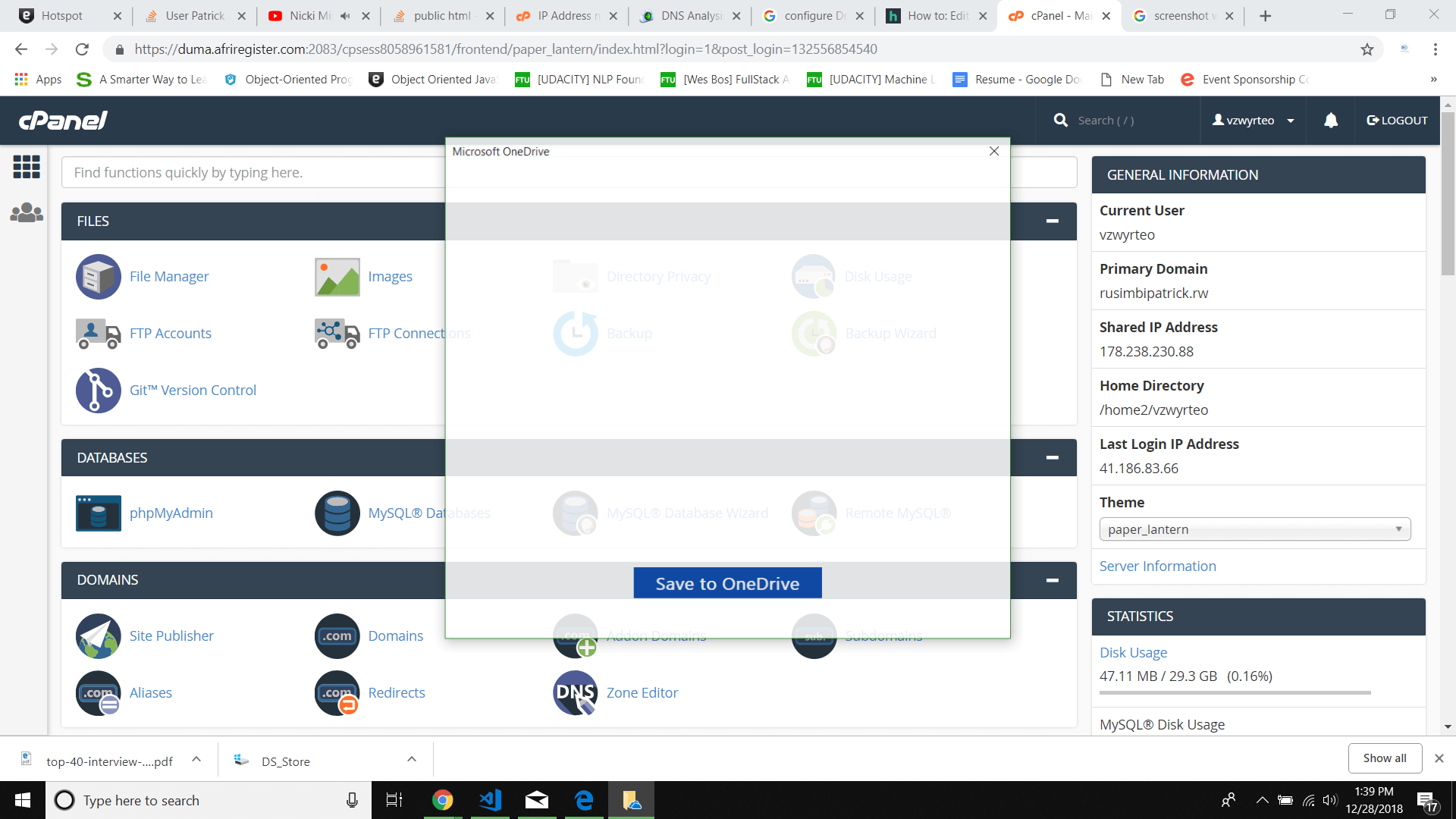
Task: Open the Resume - Google Docs bookmark
Action: point(1016,80)
